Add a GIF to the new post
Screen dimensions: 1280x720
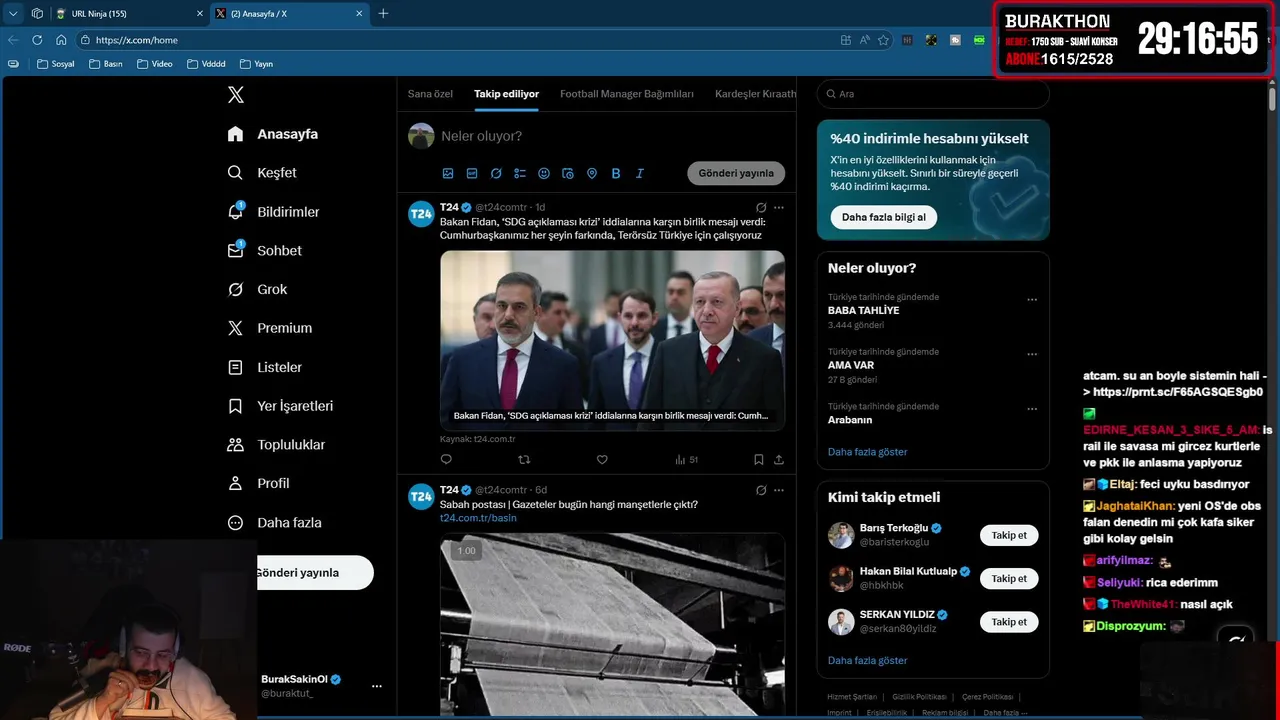(472, 173)
